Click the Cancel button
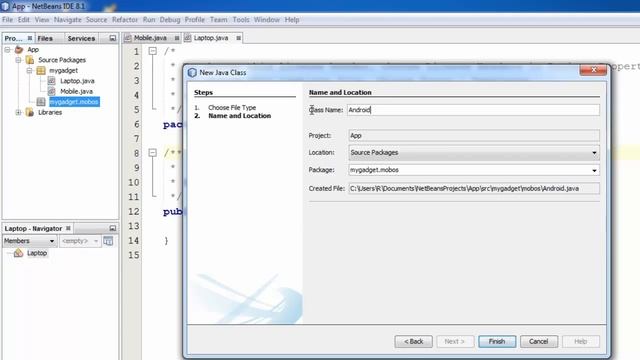Viewport: 640px width, 360px height. pos(539,341)
